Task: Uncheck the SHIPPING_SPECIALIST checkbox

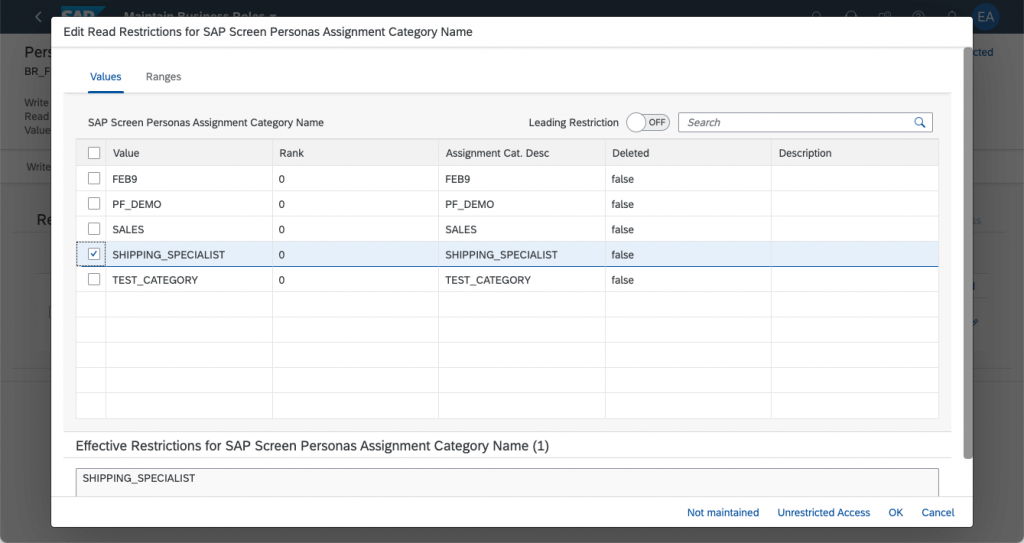Action: 94,254
